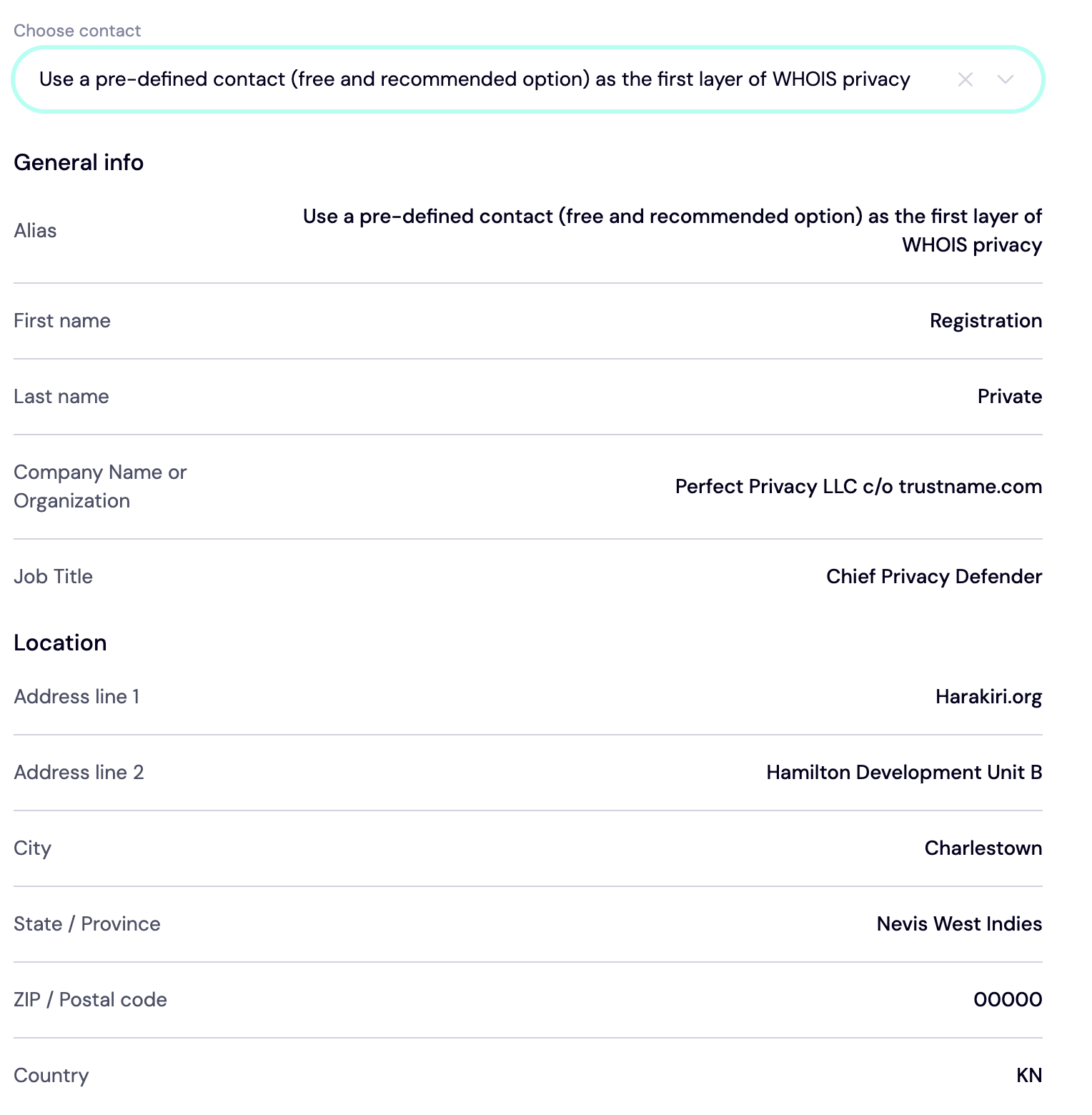This screenshot has width=1092, height=1115.
Task: Click the Choose contact field label
Action: point(77,31)
